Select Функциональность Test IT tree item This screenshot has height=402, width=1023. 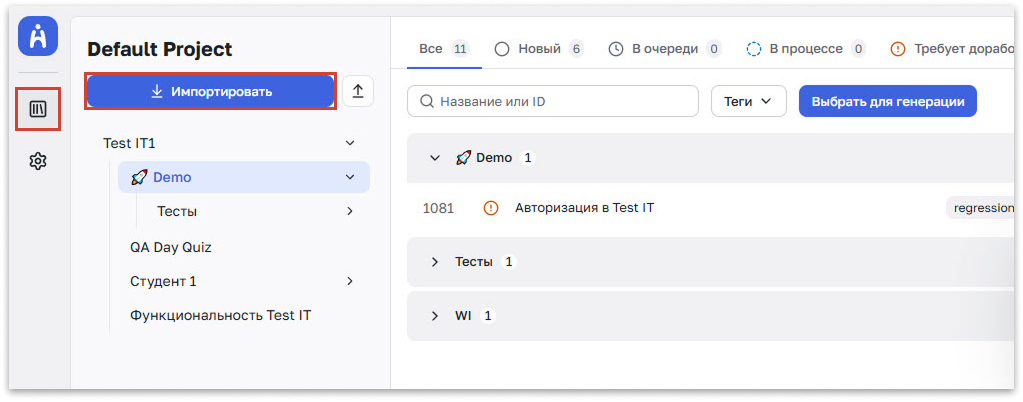221,316
